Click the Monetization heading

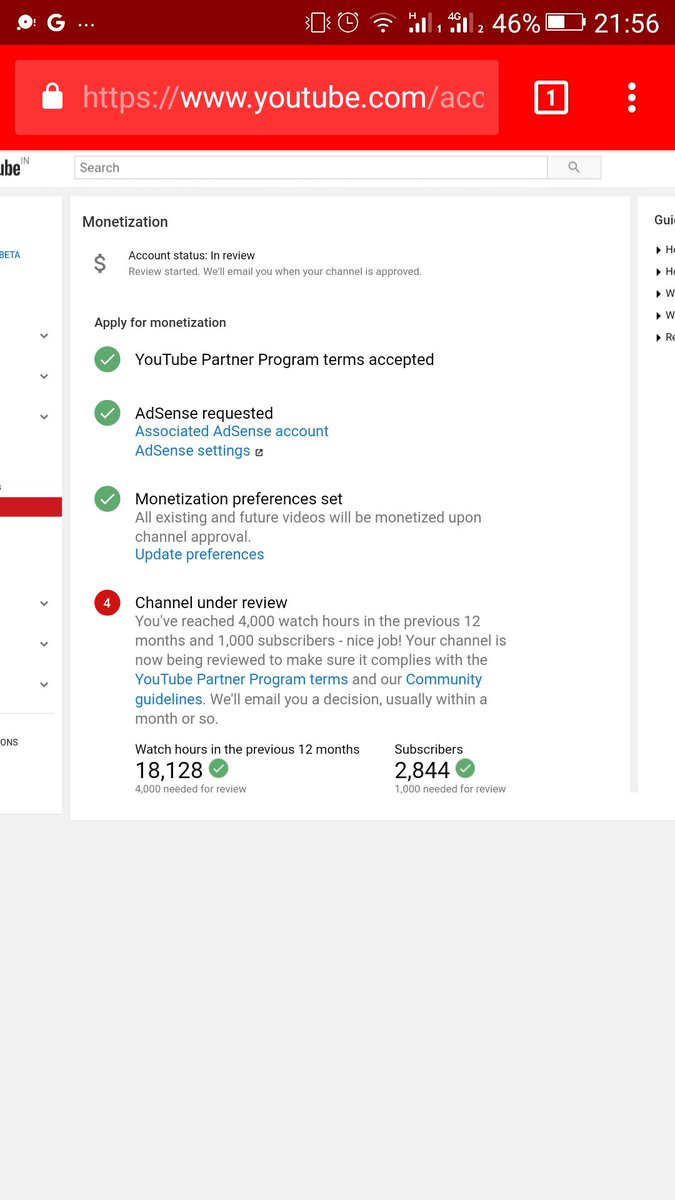tap(125, 222)
